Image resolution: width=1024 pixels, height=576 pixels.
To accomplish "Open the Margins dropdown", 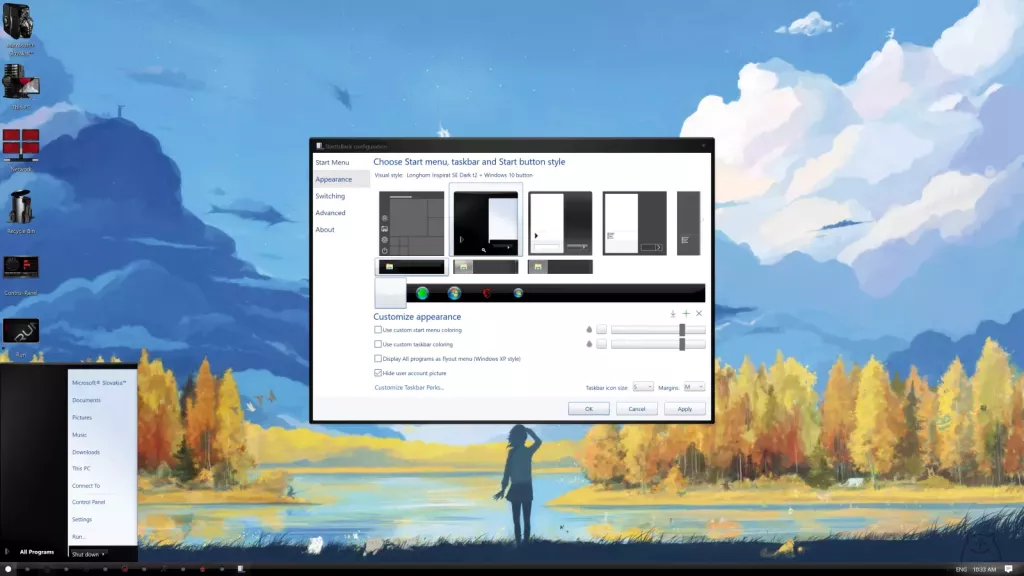I will click(692, 387).
